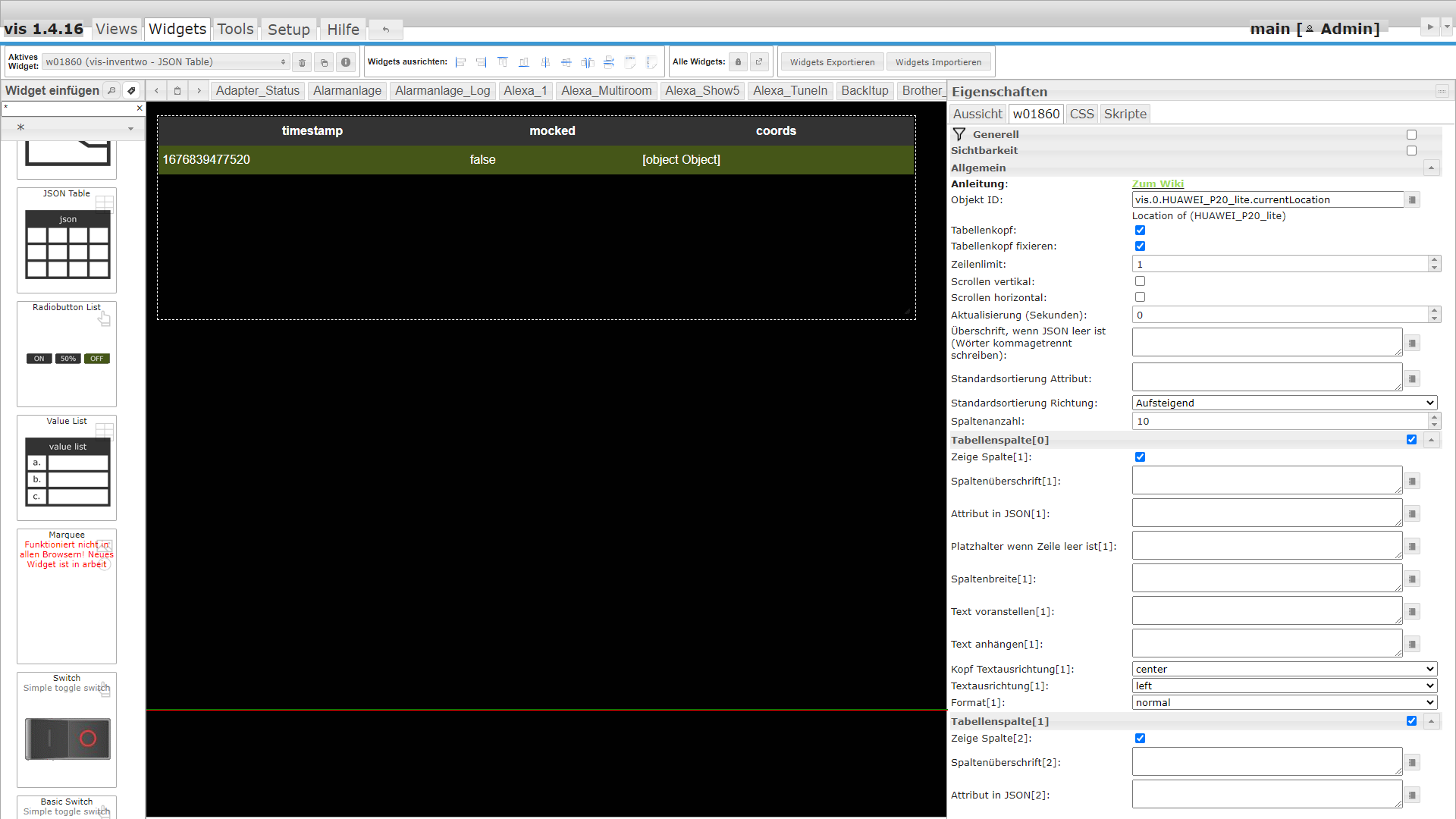Click the properties filter funnel icon
The height and width of the screenshot is (819, 1456).
coord(959,134)
